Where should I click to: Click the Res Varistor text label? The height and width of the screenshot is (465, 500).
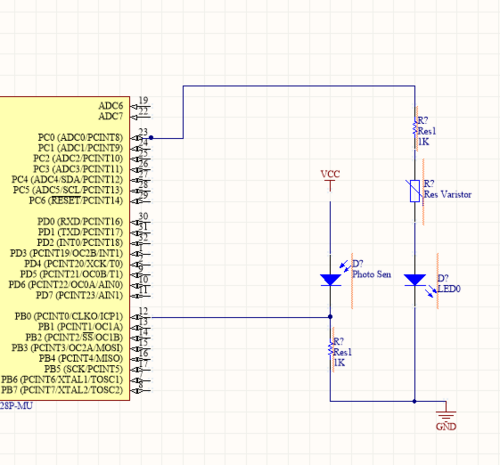448,194
